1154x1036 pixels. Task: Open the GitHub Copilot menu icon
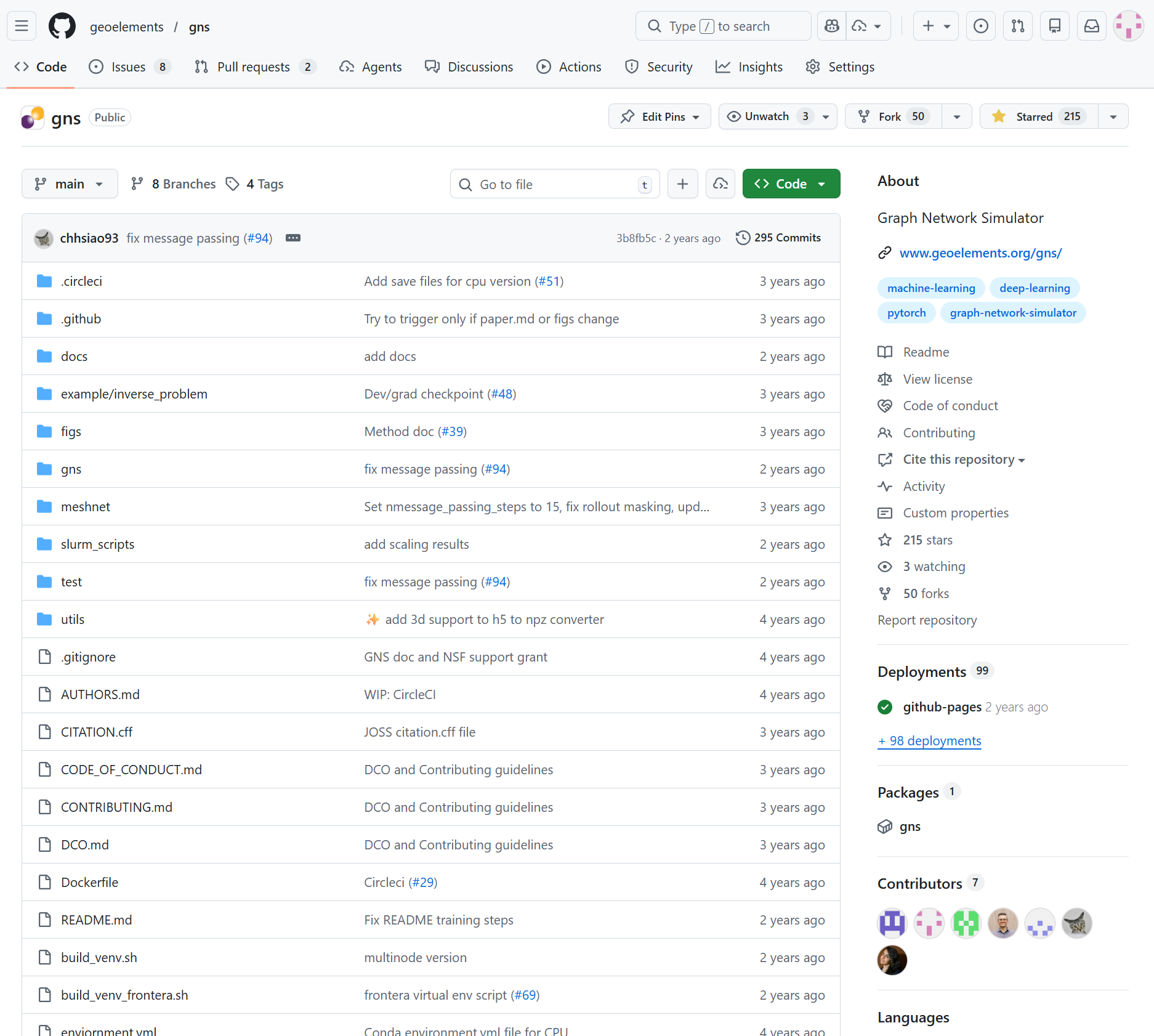click(831, 26)
